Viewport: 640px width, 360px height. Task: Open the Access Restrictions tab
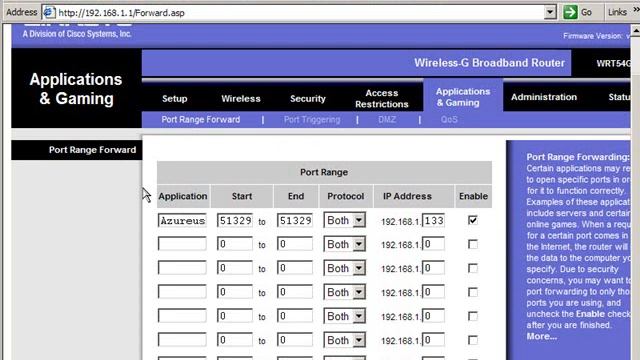click(382, 98)
